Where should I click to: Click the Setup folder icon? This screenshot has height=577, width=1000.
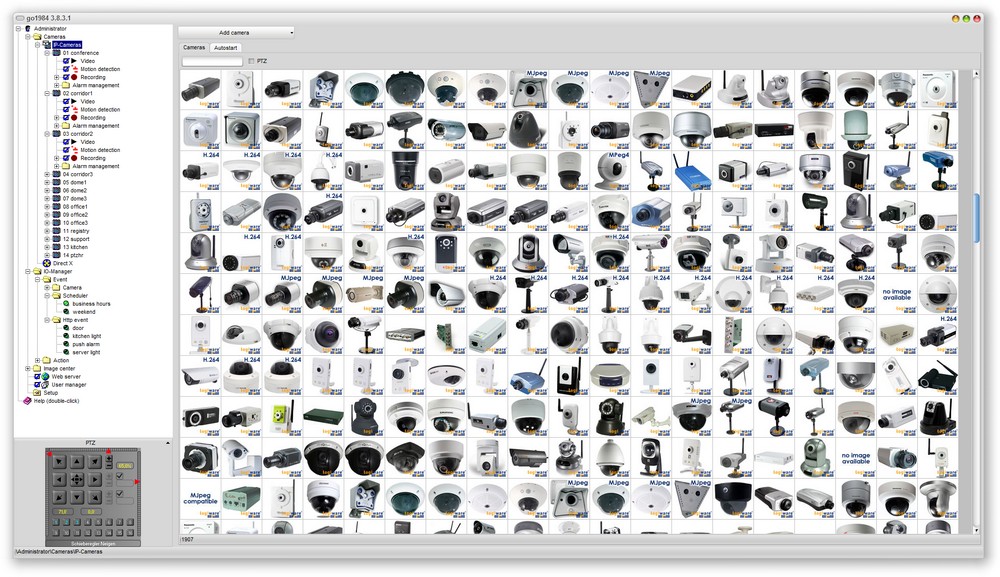click(x=37, y=393)
